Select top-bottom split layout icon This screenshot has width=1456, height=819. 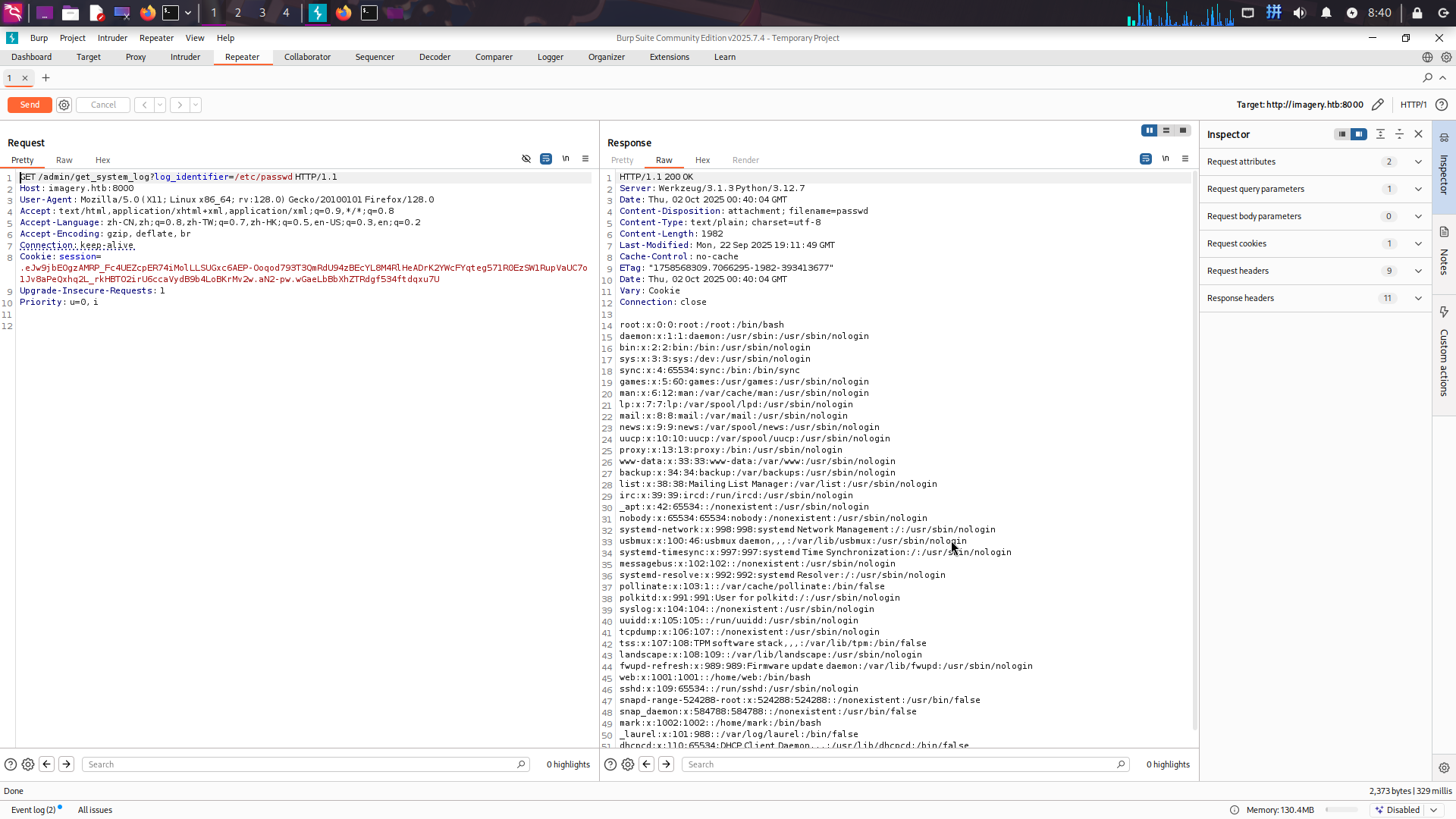[x=1166, y=130]
